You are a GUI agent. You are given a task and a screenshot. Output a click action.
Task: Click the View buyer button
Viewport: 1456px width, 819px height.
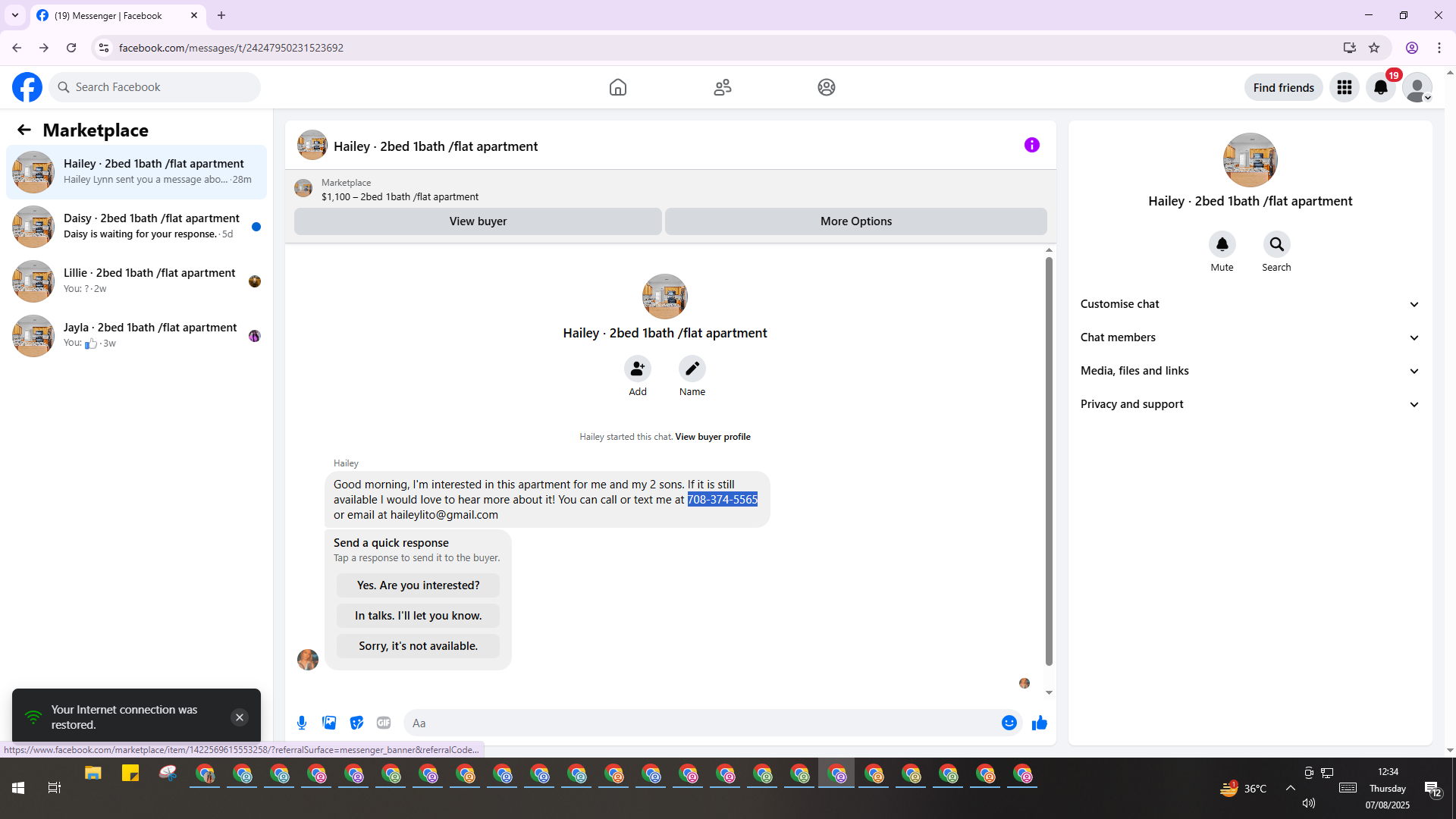(478, 221)
